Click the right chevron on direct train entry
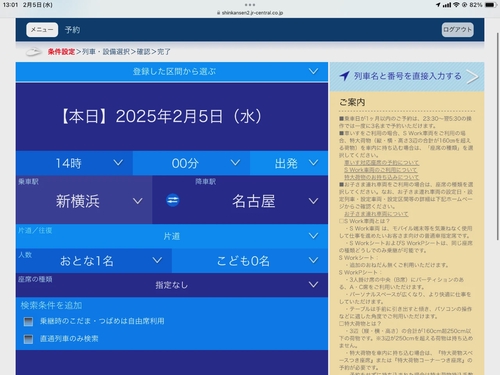 click(x=473, y=77)
